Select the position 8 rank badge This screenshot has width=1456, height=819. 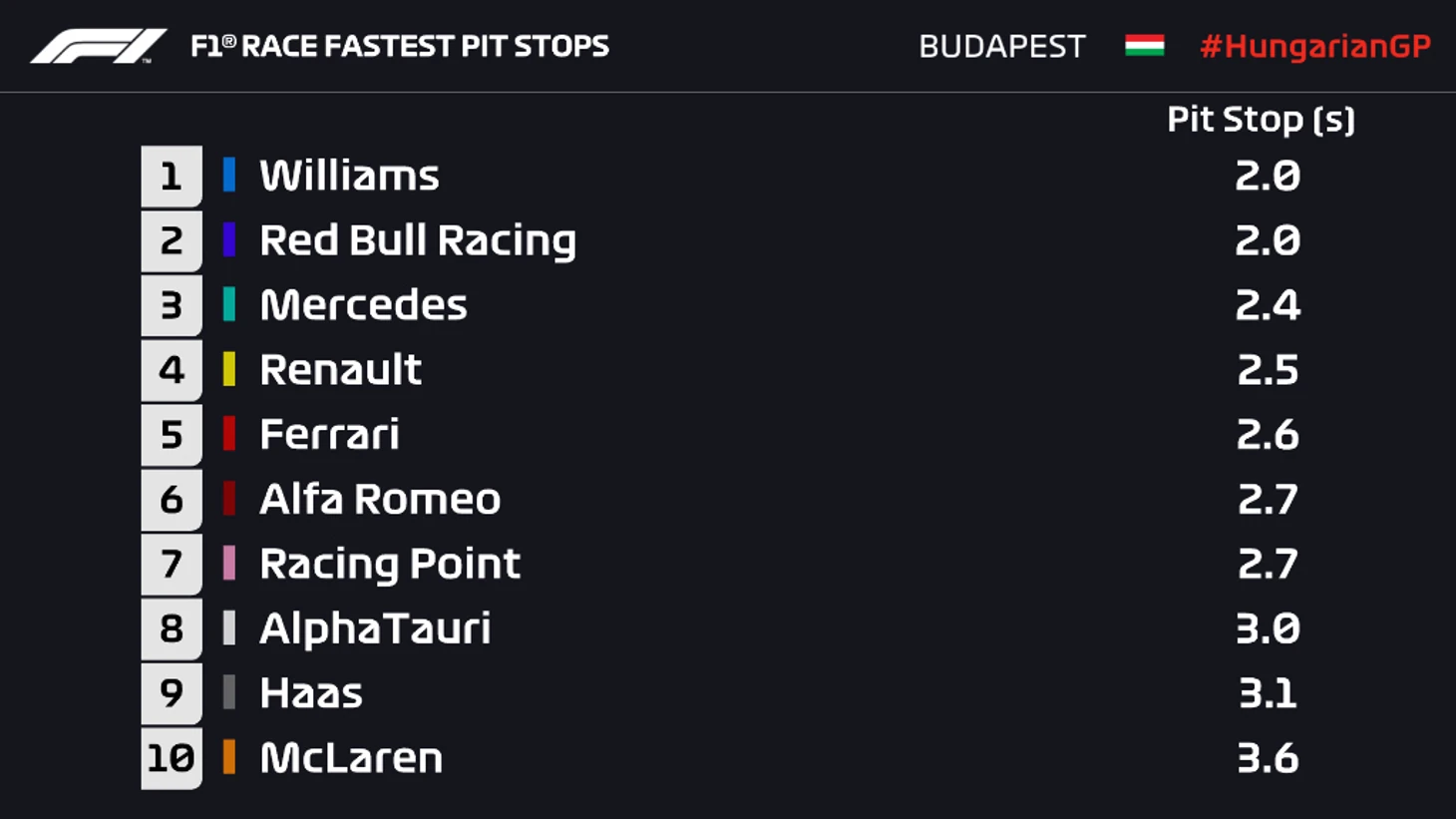coord(172,628)
